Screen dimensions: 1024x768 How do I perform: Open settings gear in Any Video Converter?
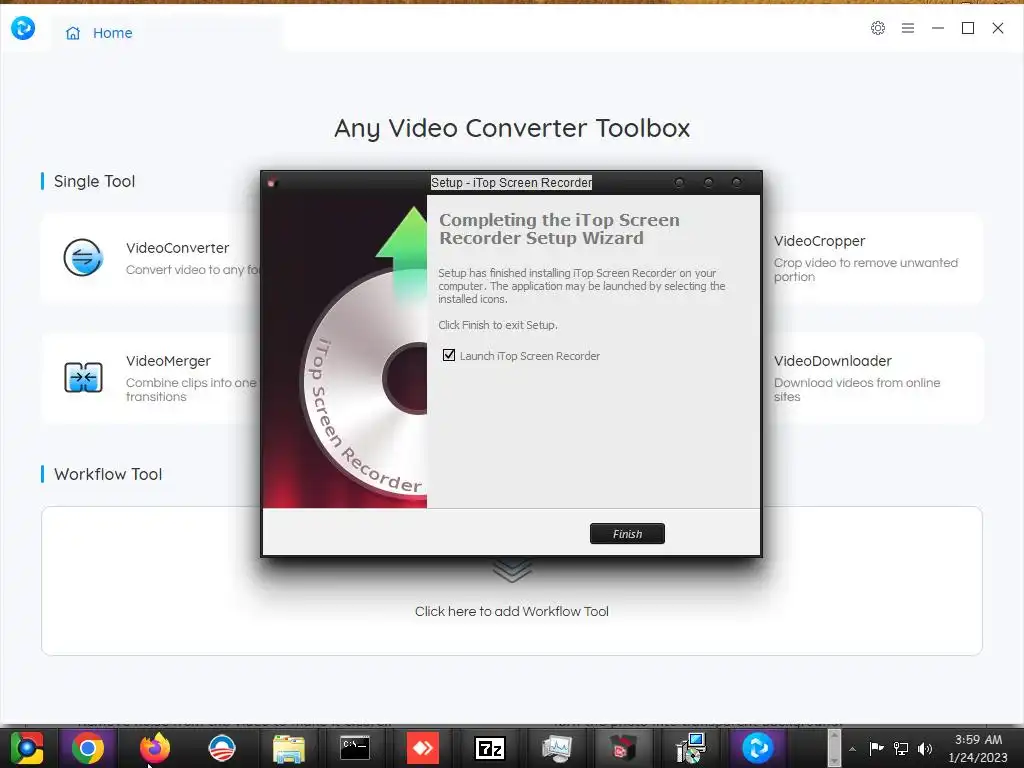878,28
